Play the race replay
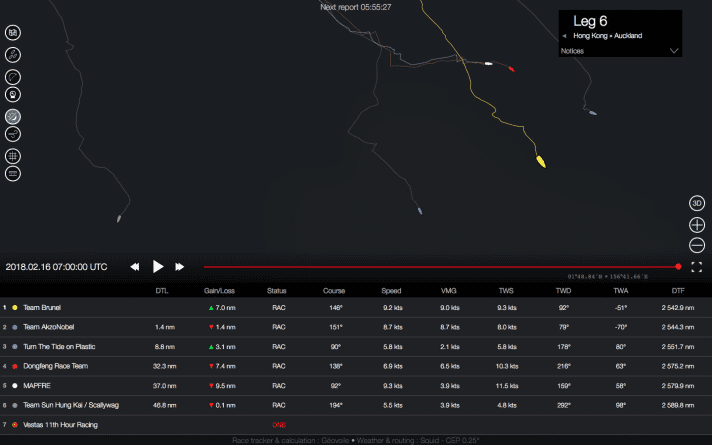This screenshot has height=445, width=712. [158, 267]
